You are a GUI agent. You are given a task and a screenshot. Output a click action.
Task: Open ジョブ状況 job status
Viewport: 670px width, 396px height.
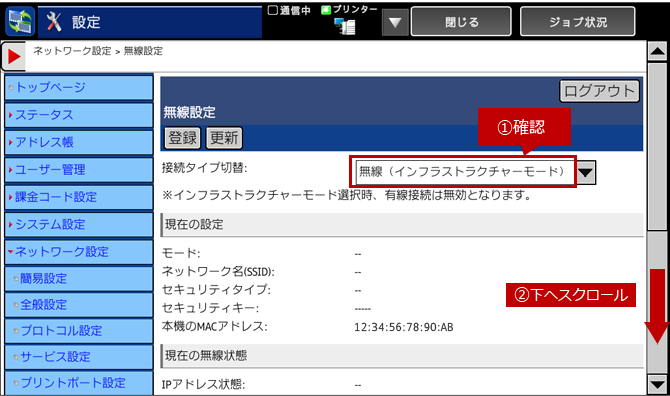click(577, 22)
